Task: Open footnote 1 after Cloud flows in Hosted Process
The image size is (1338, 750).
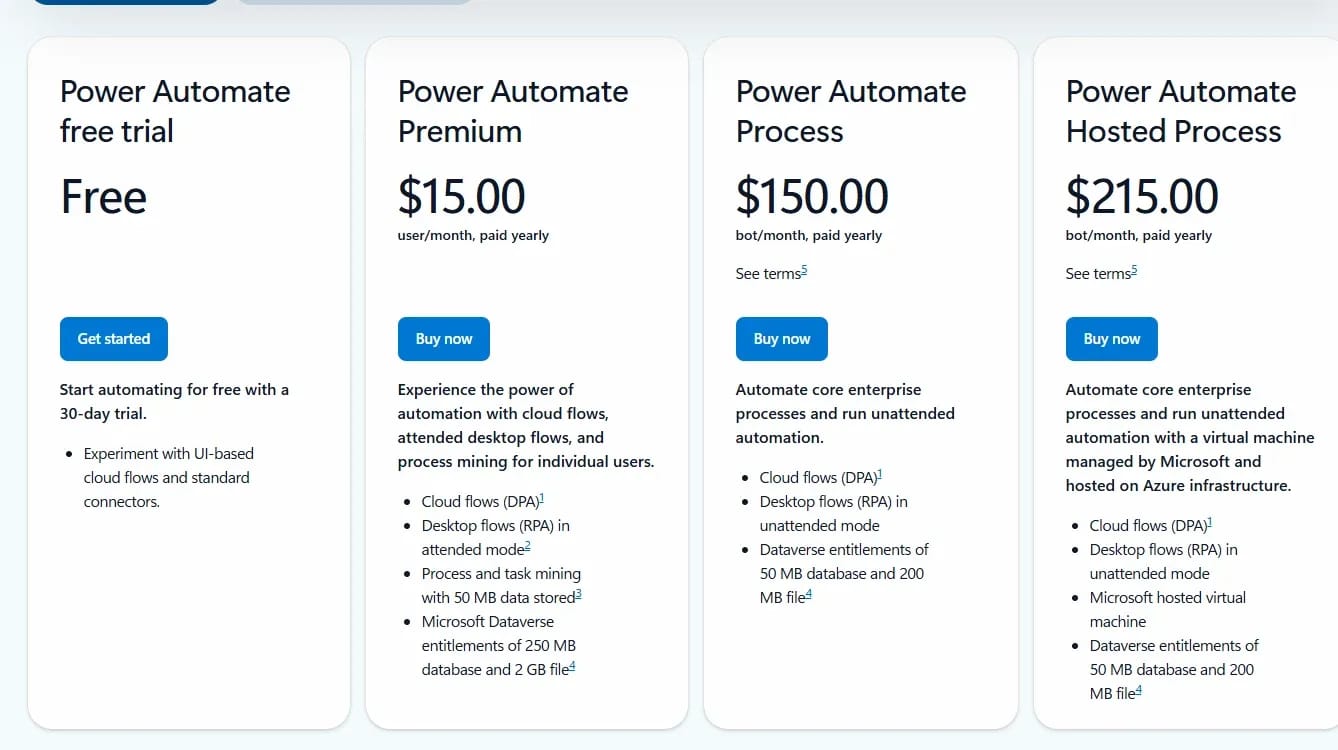Action: [1209, 522]
